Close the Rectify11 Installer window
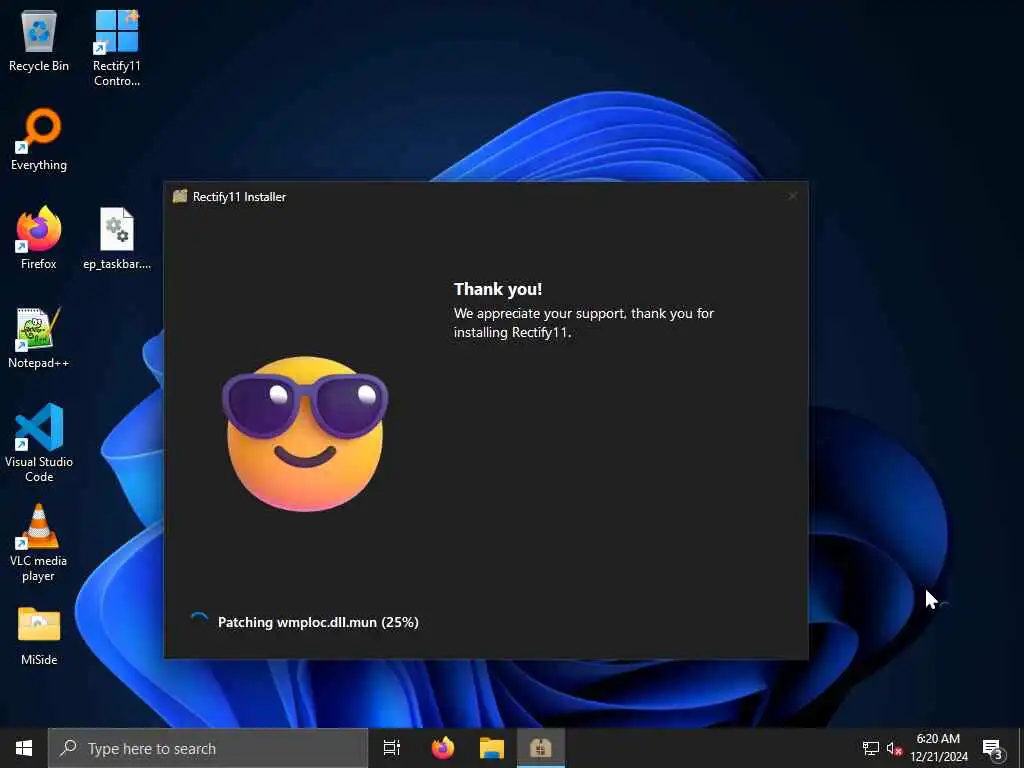Screen dimensions: 1024x768 point(792,196)
